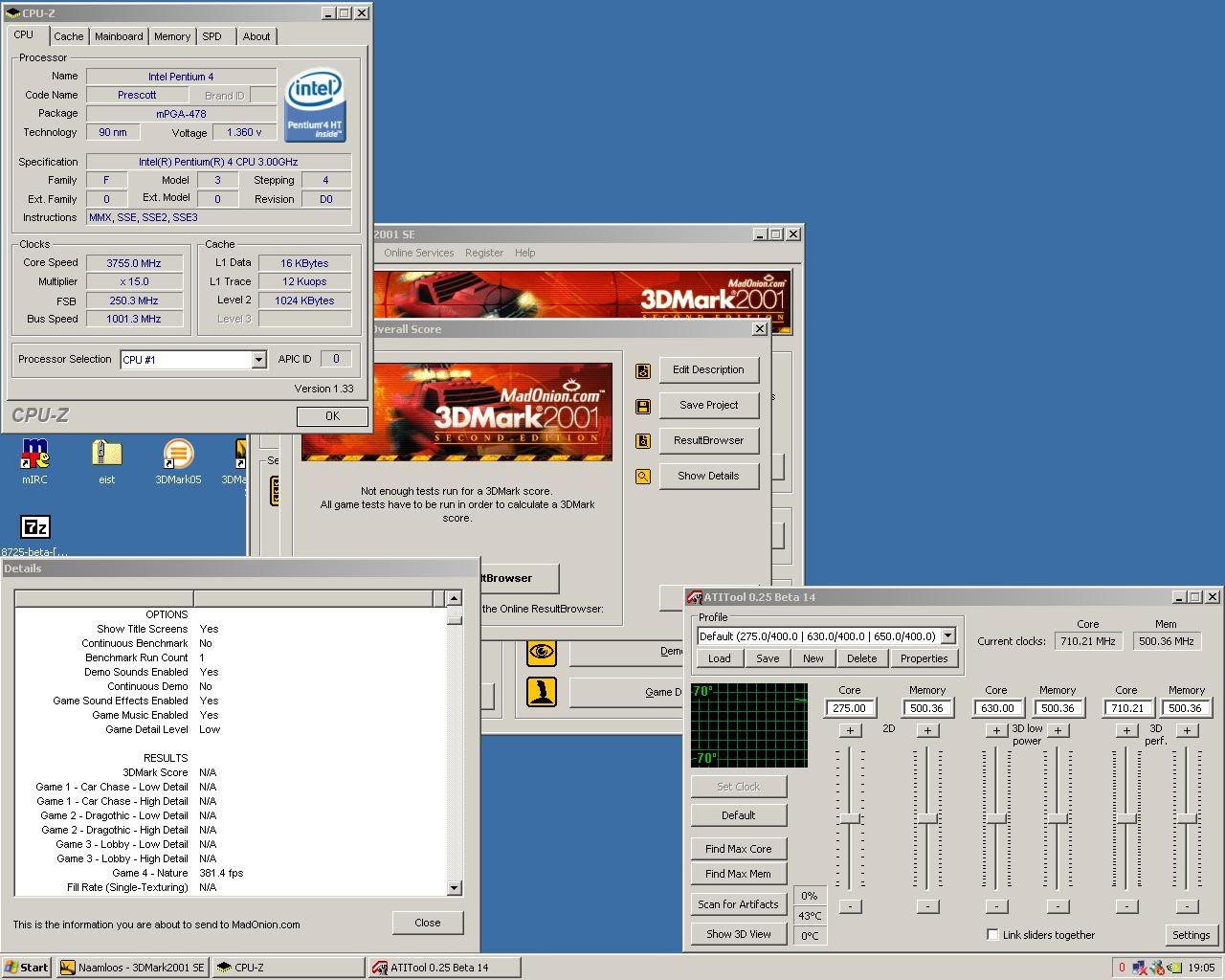Viewport: 1225px width, 980px height.
Task: Click the 7z archive desktop icon
Action: pos(34,527)
